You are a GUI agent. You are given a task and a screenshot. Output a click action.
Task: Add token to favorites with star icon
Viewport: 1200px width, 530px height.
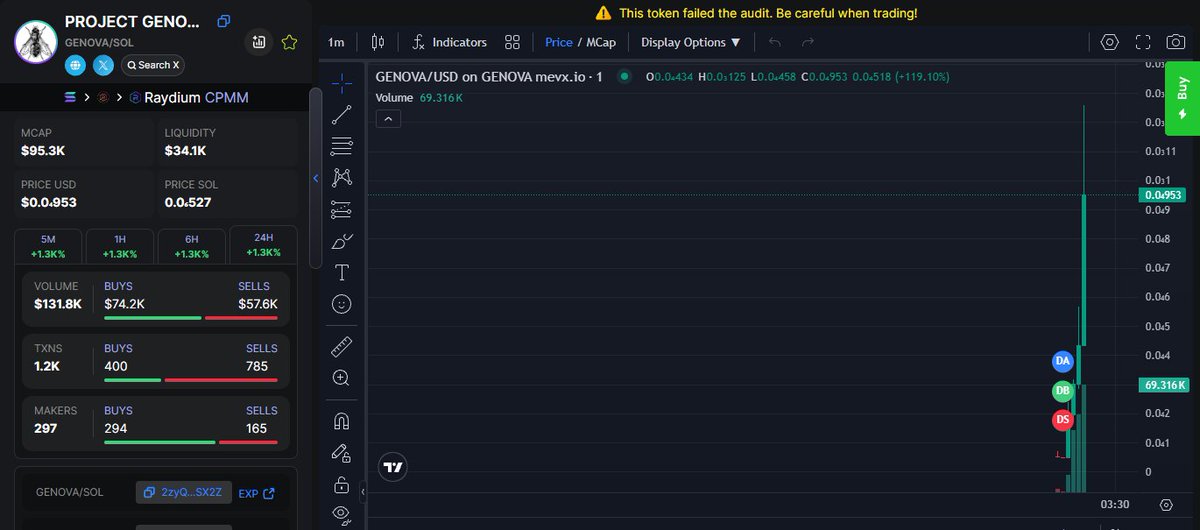pos(289,42)
